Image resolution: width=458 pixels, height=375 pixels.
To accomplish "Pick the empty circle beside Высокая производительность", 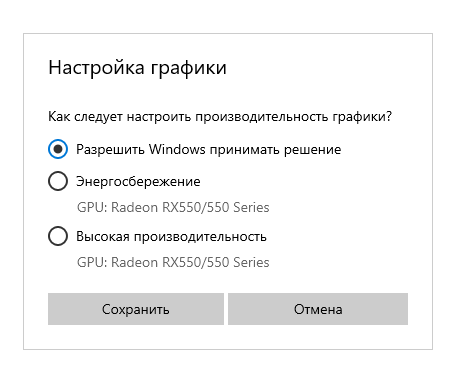I will point(58,236).
